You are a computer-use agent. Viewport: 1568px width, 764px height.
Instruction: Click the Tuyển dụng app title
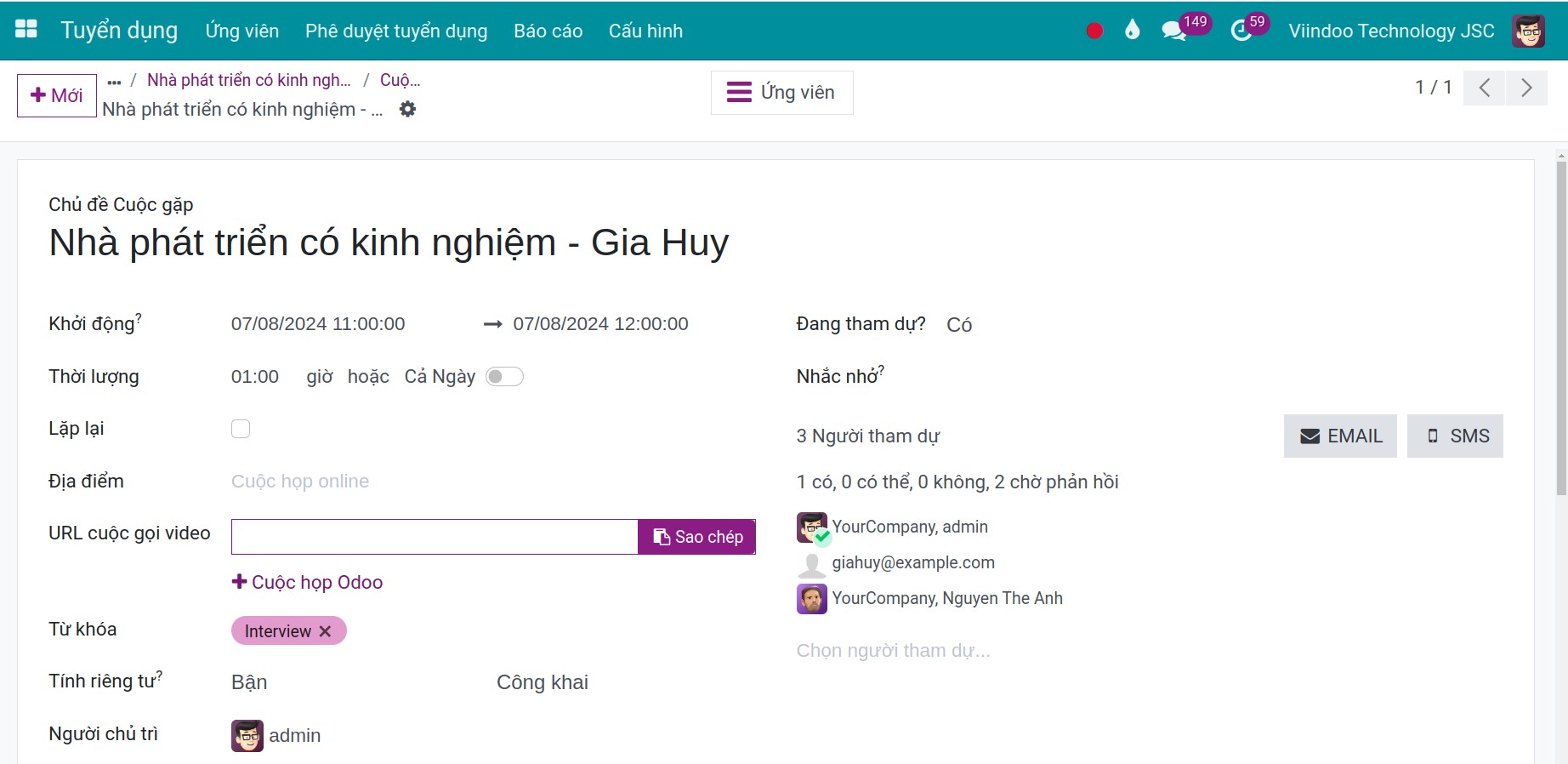point(119,31)
